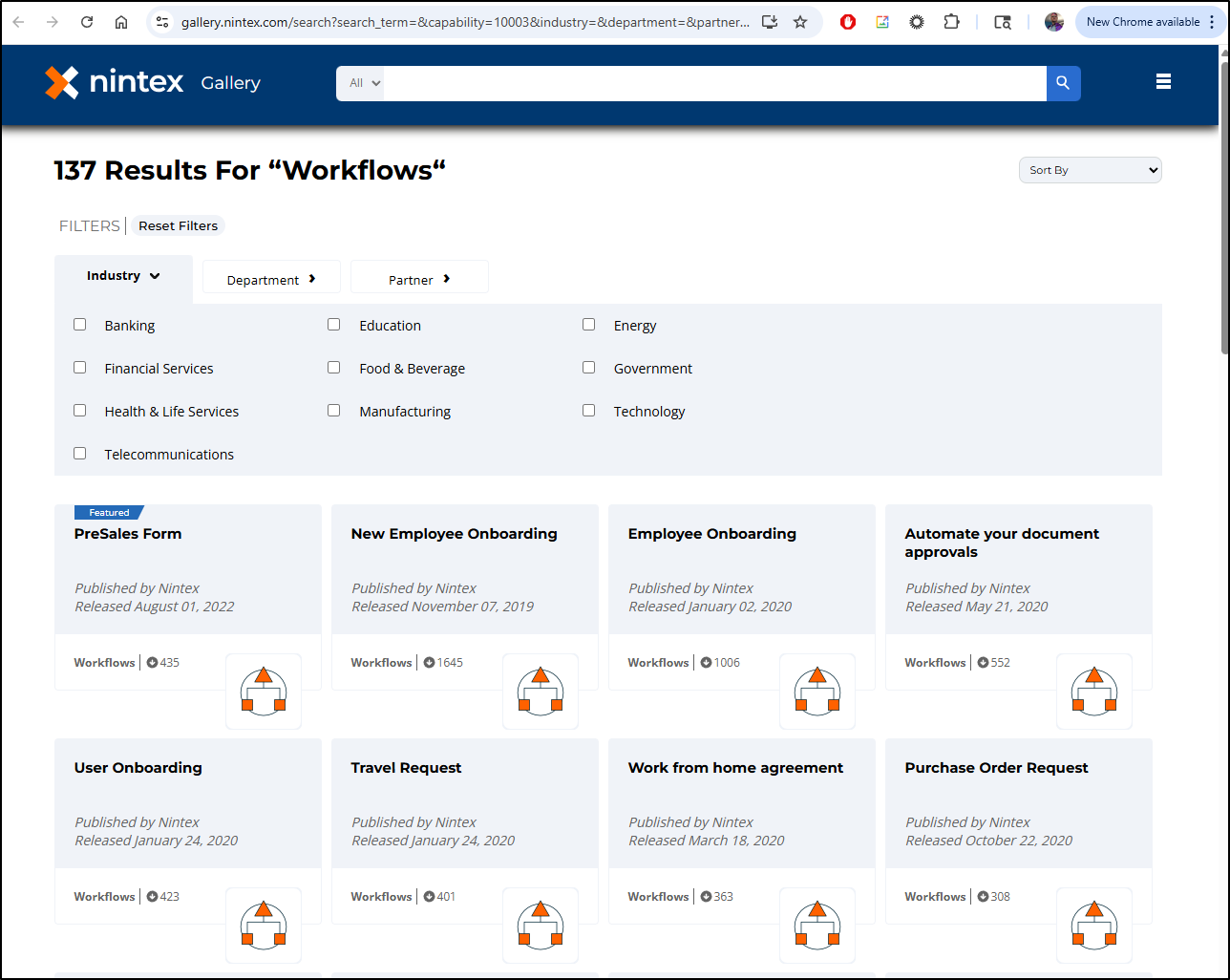Open site information icon in address bar
Image resolution: width=1230 pixels, height=980 pixels.
(x=162, y=22)
